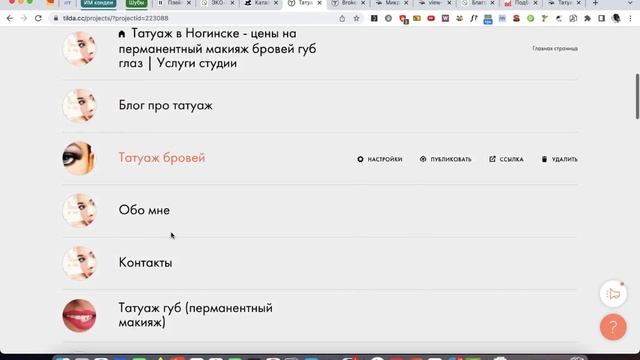
Task: Open settings via НАСТРОЙКИ button
Action: point(380,159)
